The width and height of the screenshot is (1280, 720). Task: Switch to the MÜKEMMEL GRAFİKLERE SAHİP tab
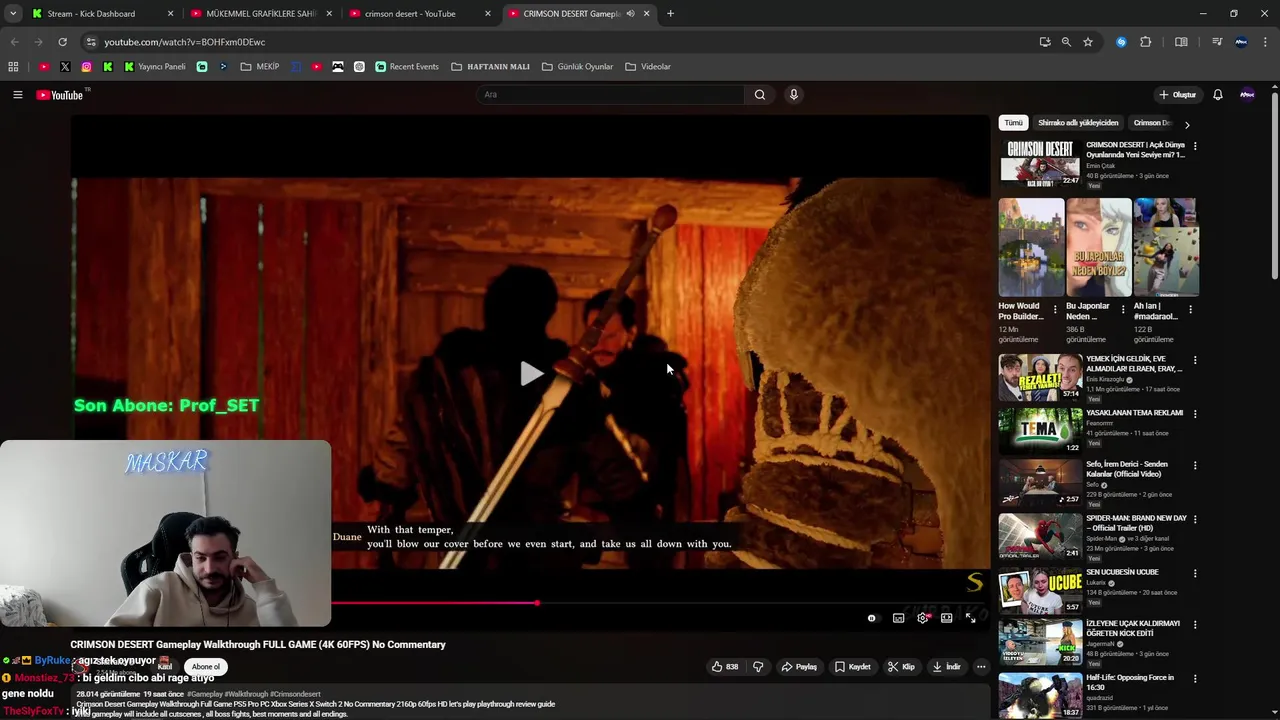[262, 14]
